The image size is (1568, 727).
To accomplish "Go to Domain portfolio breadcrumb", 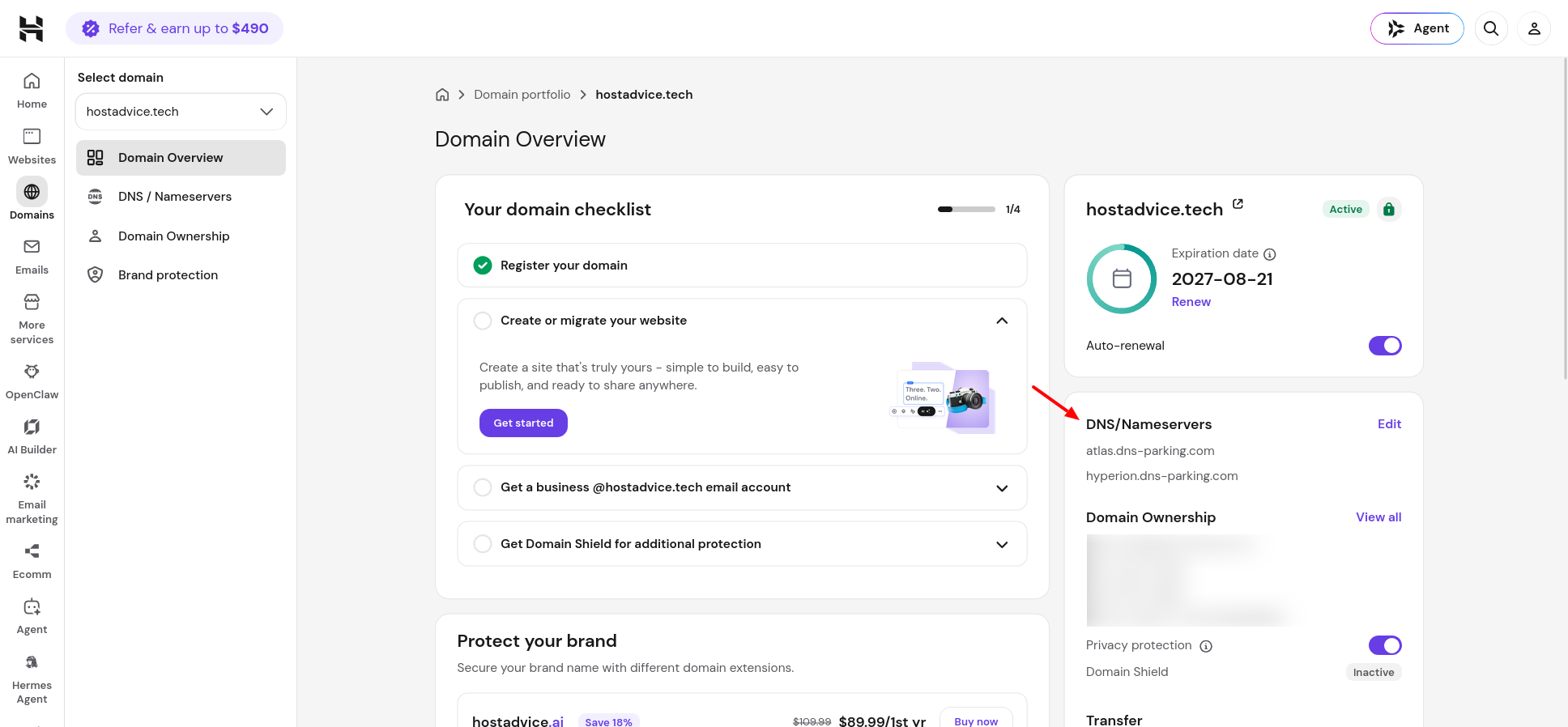I will [522, 95].
